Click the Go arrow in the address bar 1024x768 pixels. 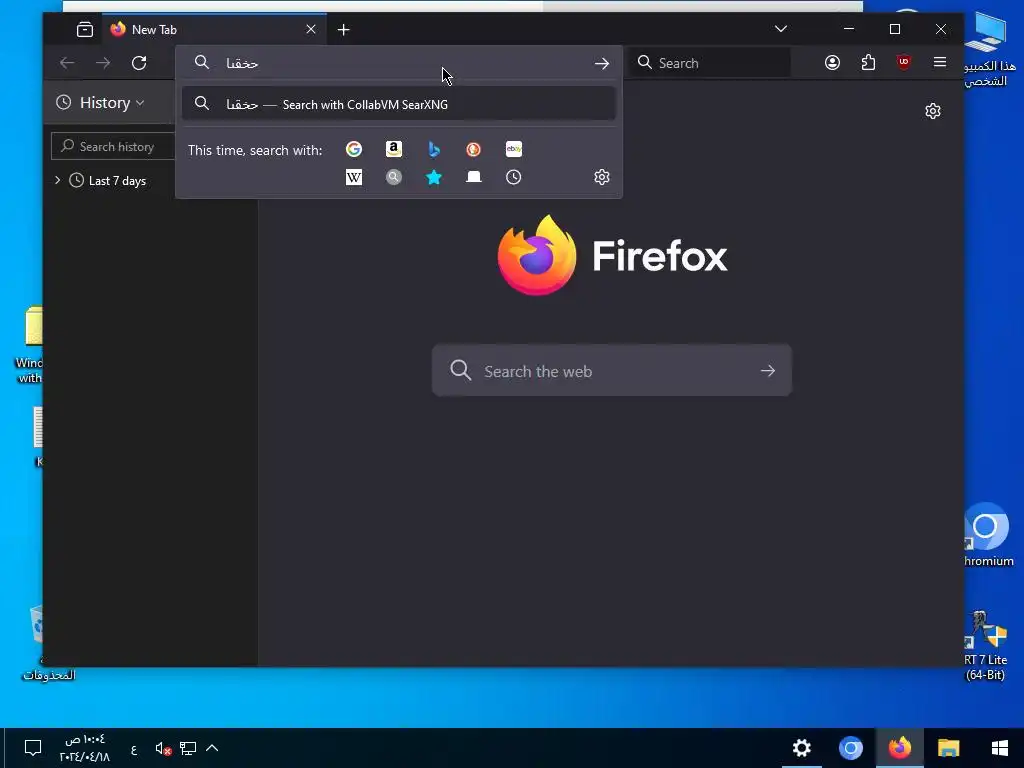[601, 63]
